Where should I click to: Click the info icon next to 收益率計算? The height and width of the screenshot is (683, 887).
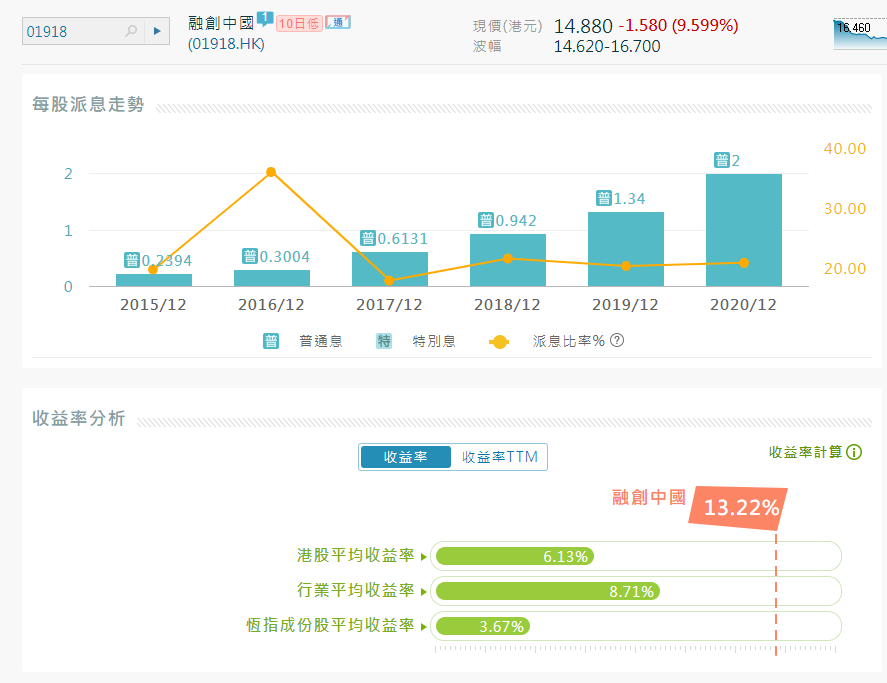(x=854, y=452)
